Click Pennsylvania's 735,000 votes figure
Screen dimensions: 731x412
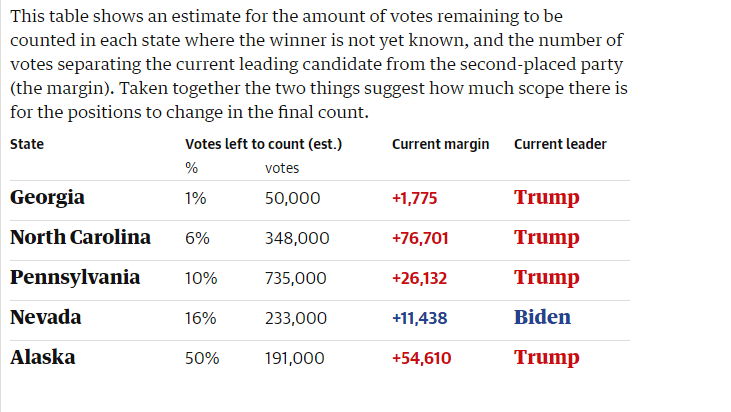(x=296, y=278)
